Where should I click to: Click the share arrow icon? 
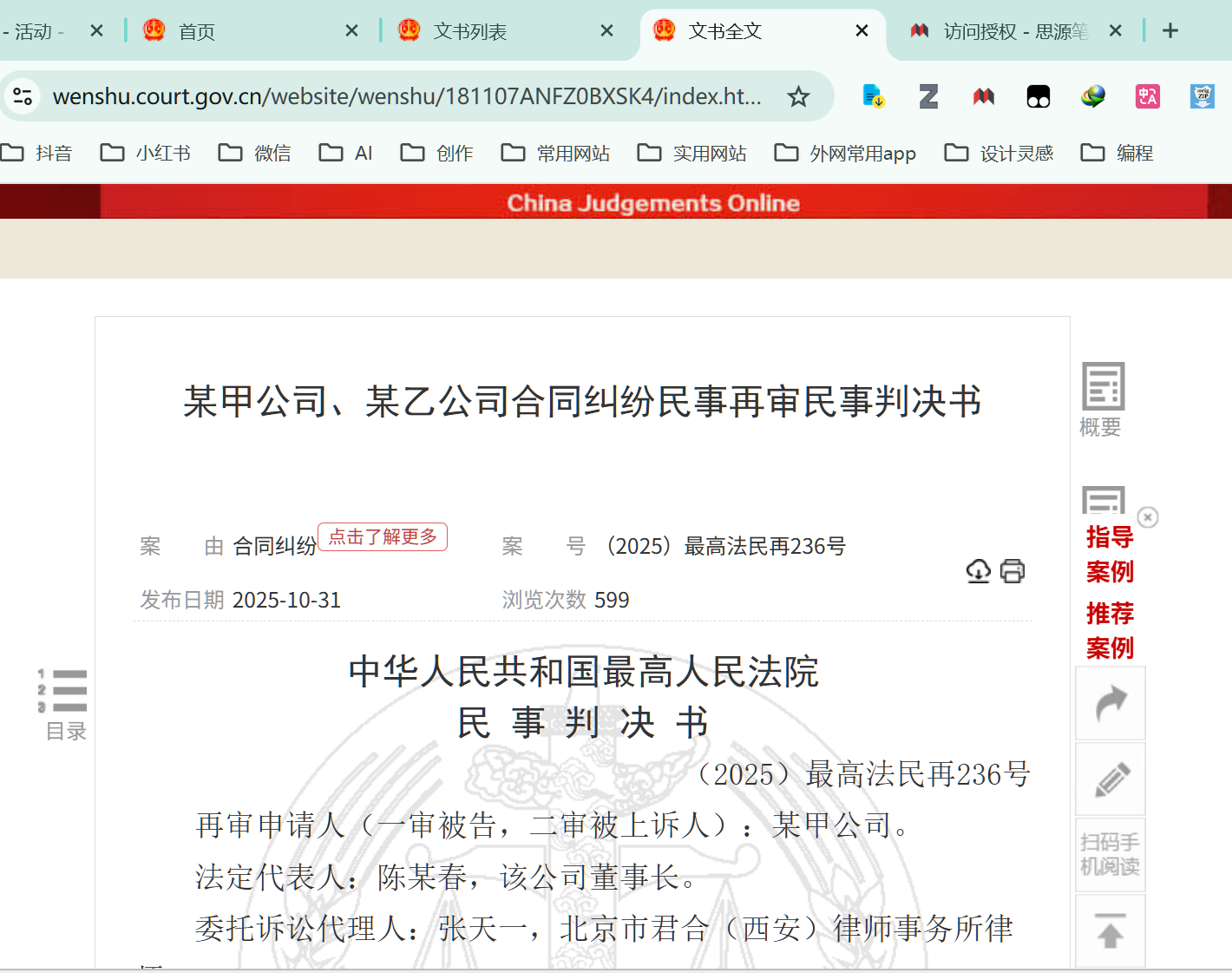(1111, 703)
